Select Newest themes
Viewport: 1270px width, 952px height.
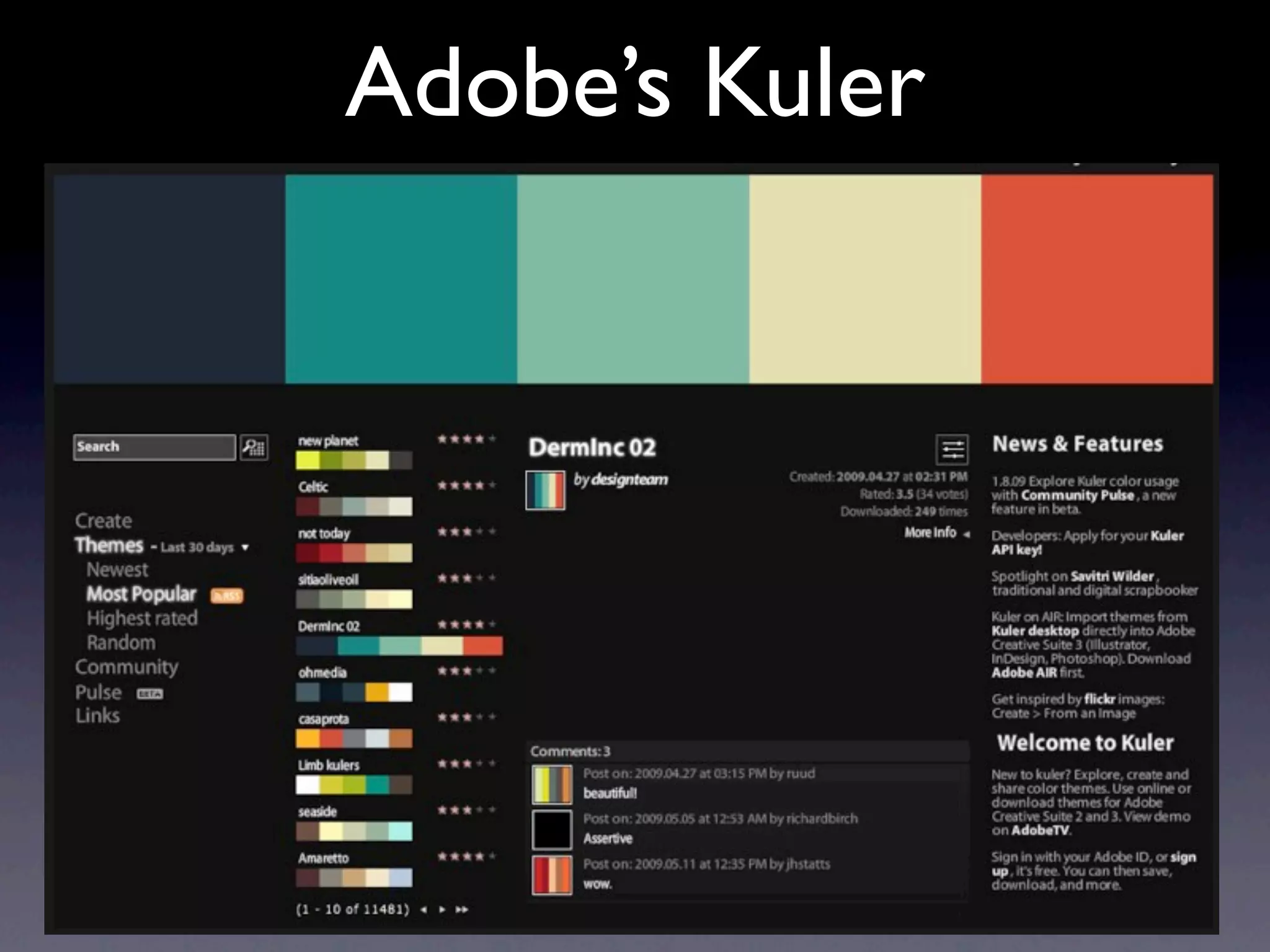pos(117,570)
